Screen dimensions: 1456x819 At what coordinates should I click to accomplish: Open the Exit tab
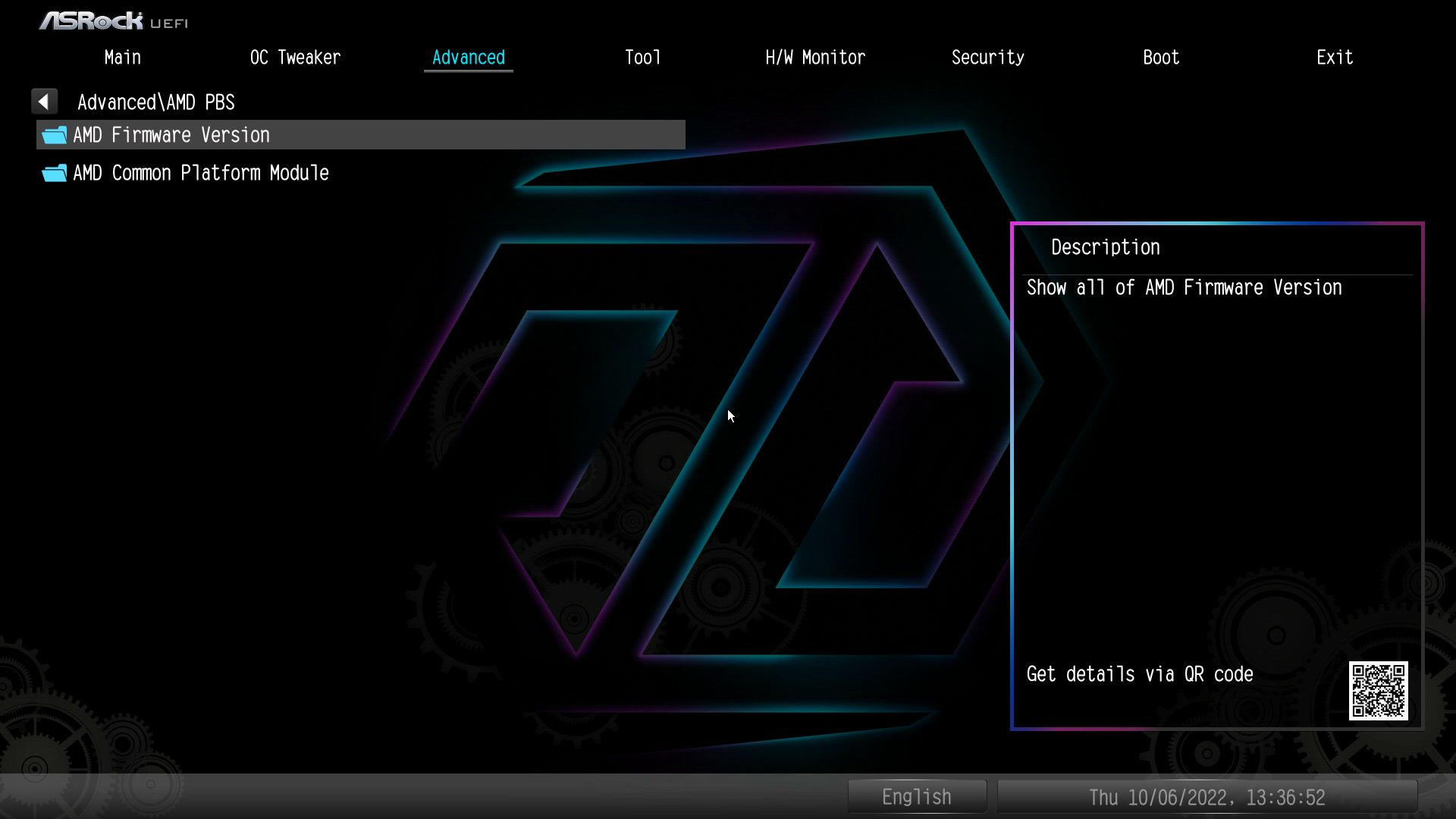pos(1335,58)
